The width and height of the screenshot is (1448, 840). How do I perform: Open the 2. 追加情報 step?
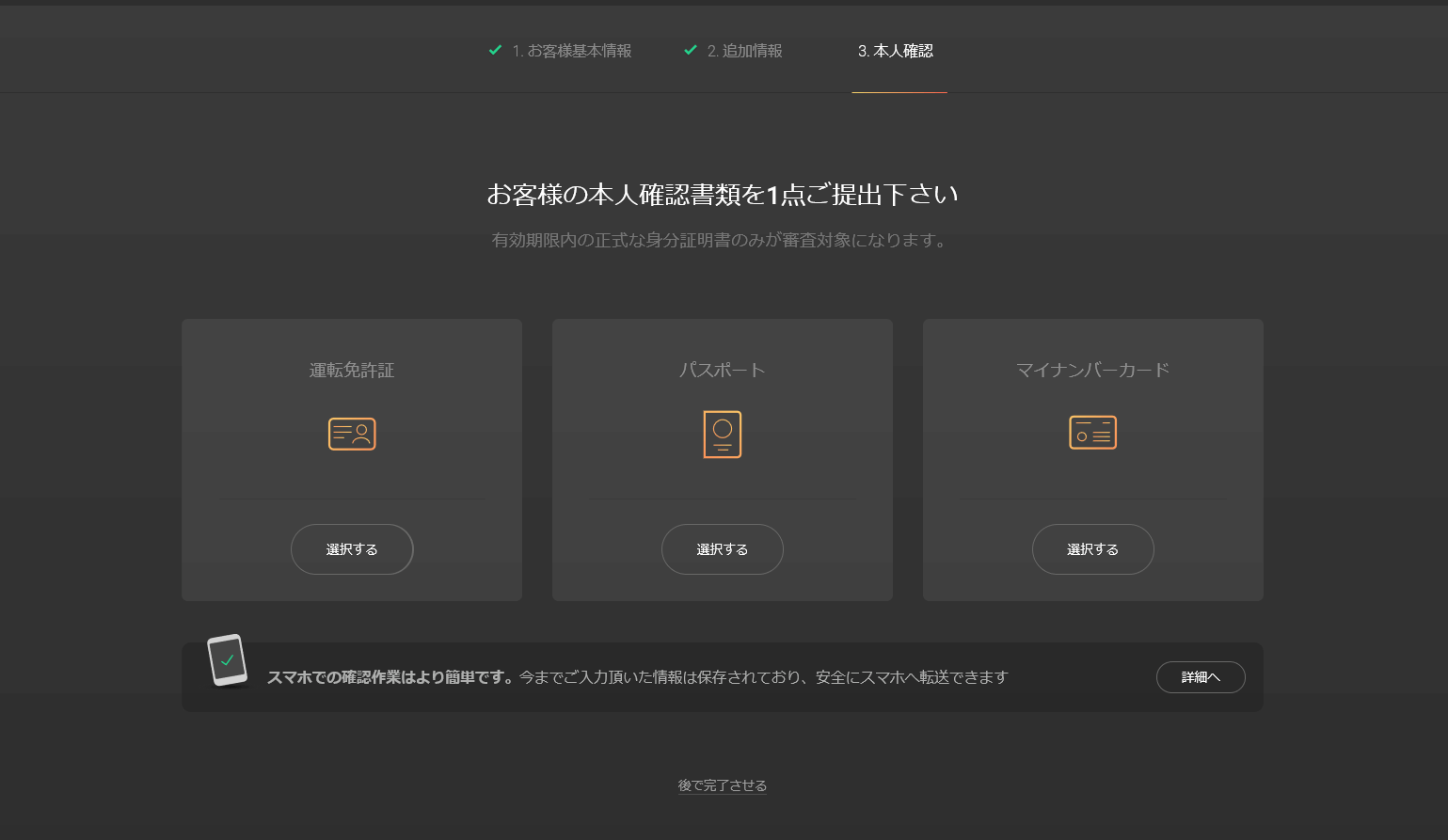coord(745,51)
